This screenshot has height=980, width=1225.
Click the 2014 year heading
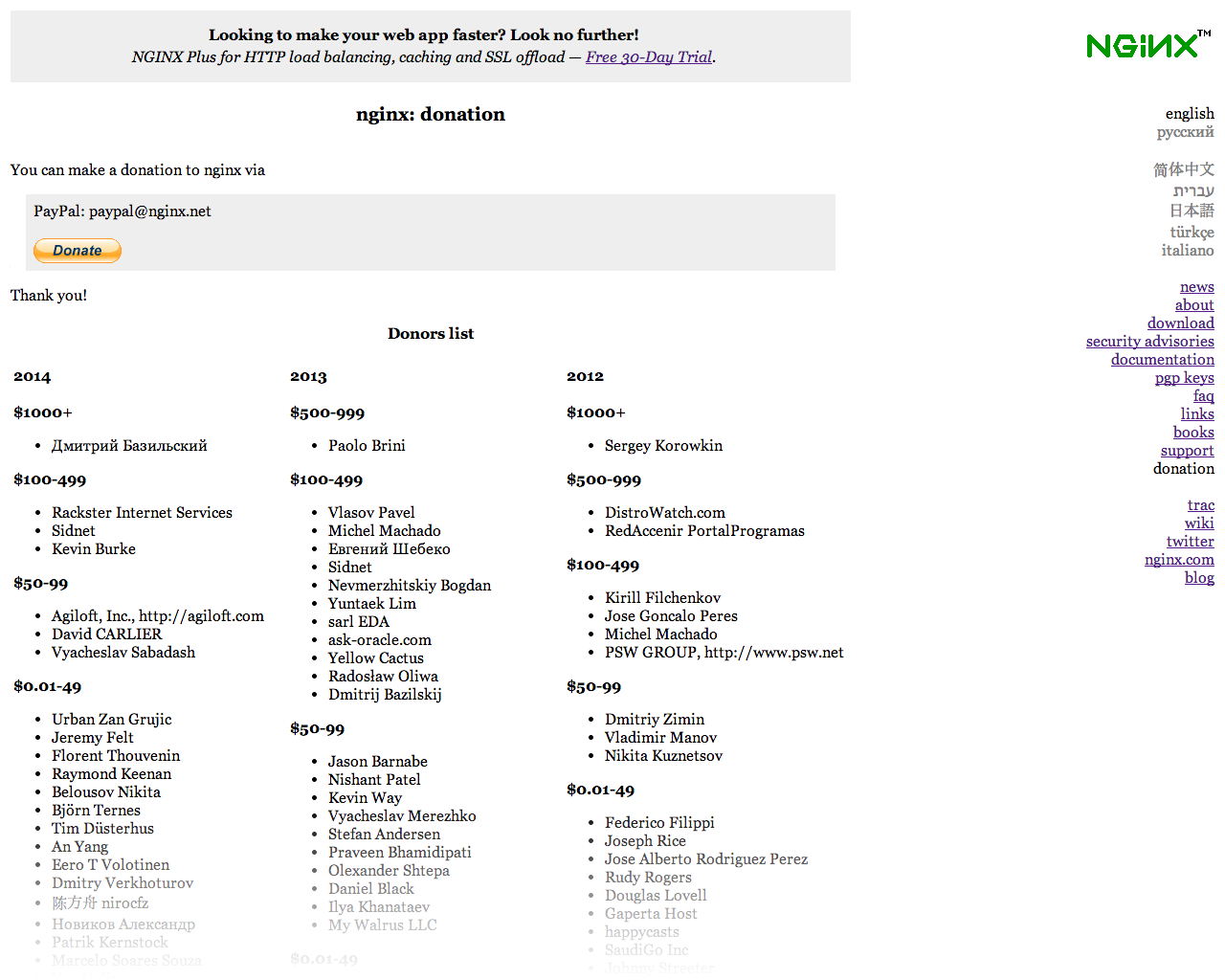[x=33, y=377]
